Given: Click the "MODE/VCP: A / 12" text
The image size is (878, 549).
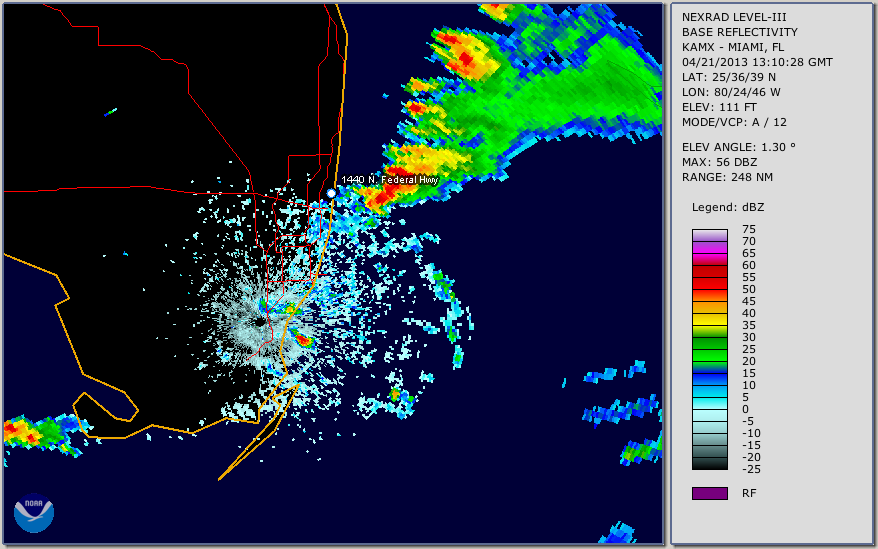Looking at the screenshot, I should (x=734, y=122).
